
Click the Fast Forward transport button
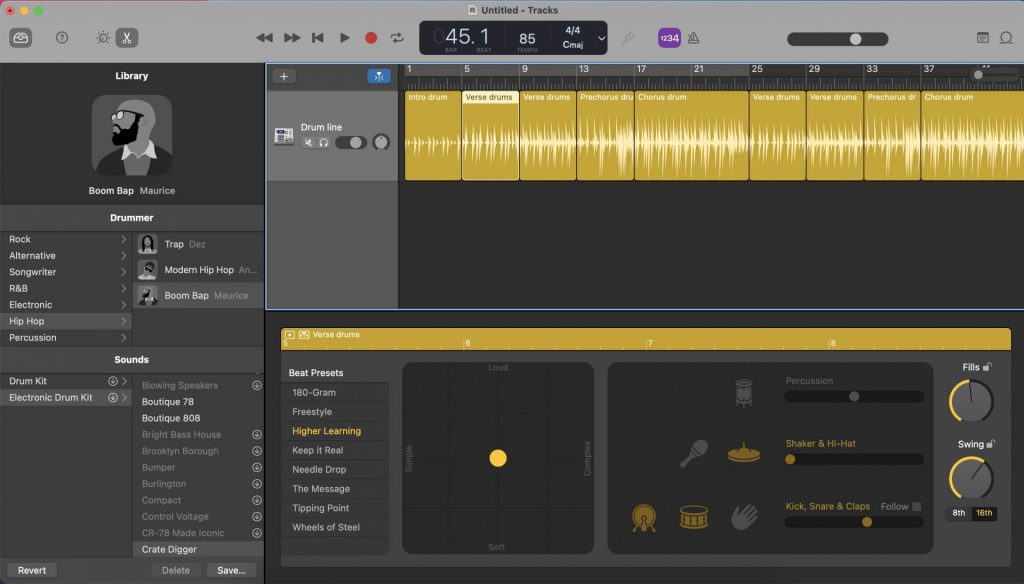coord(292,38)
